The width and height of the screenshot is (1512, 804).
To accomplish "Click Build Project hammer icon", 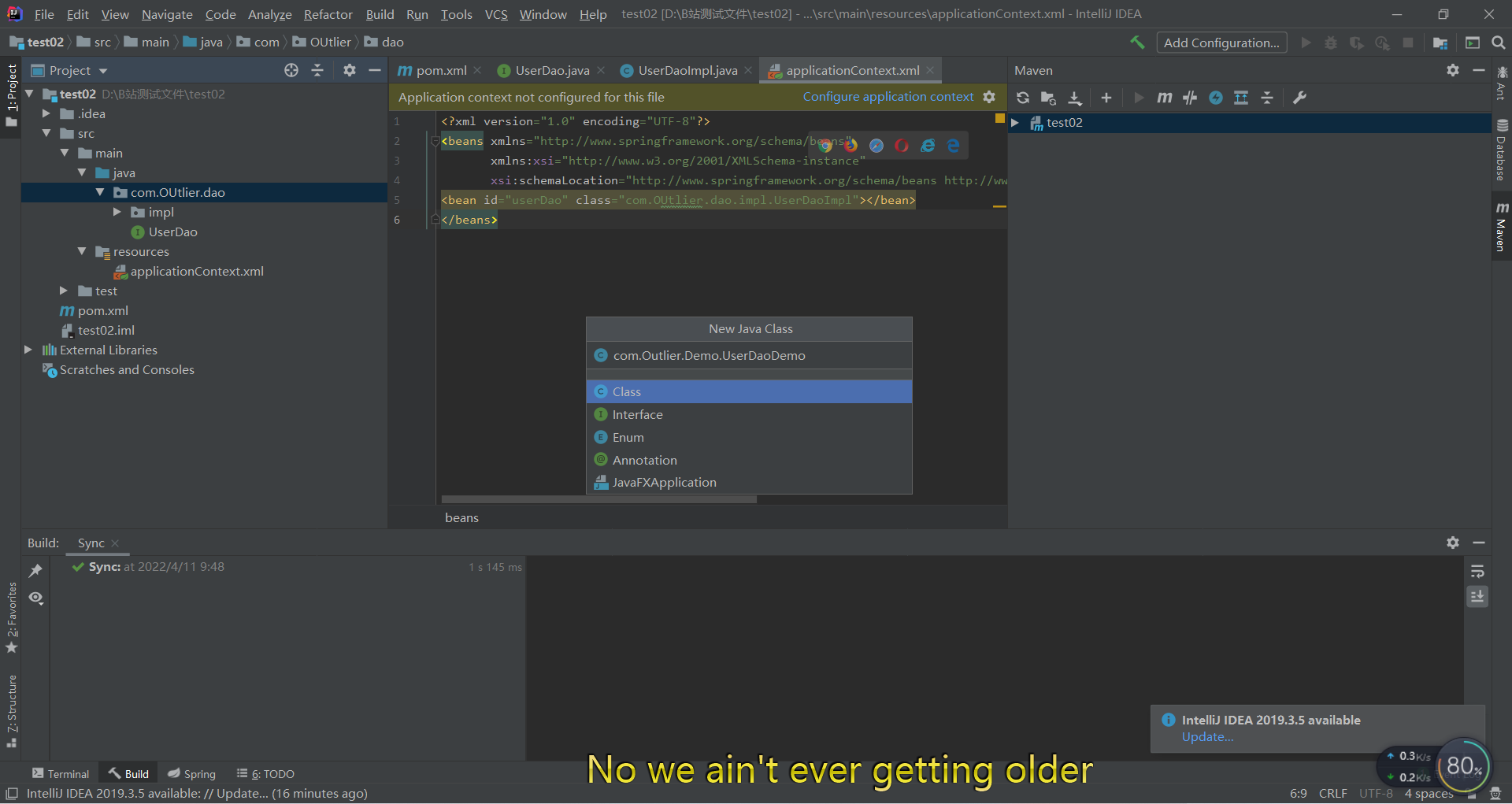I will tap(1137, 43).
